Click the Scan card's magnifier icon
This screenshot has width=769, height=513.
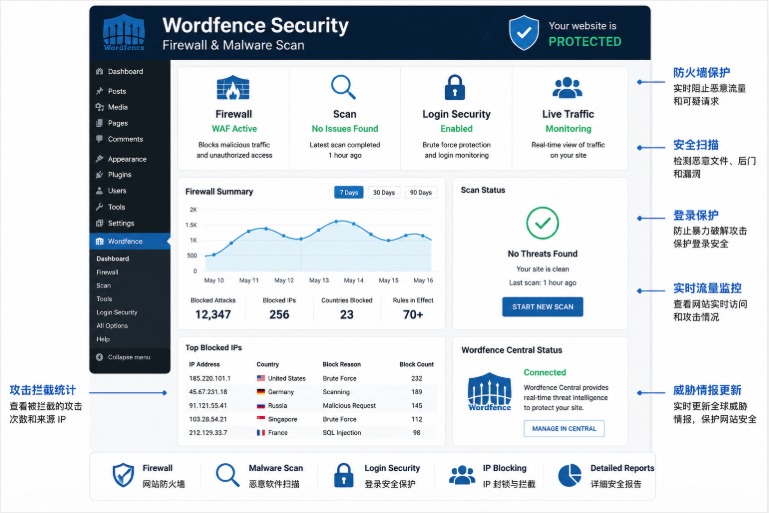[343, 87]
